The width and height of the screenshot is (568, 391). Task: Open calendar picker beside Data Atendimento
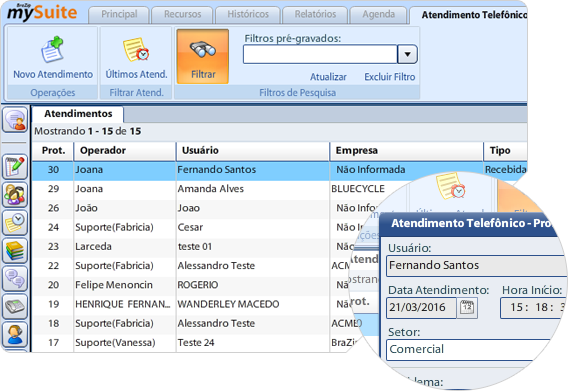click(x=467, y=308)
